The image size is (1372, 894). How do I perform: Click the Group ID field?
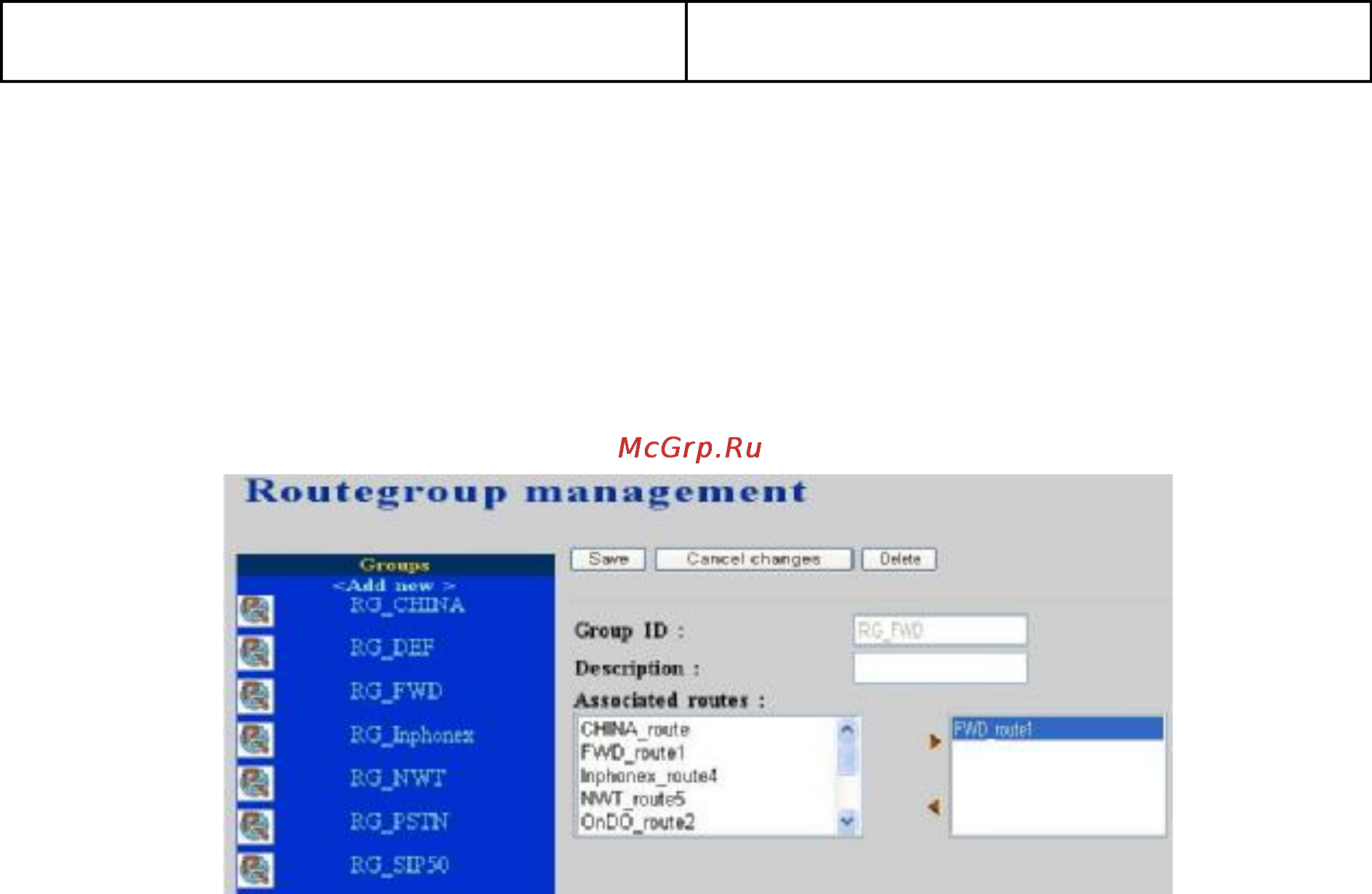940,630
